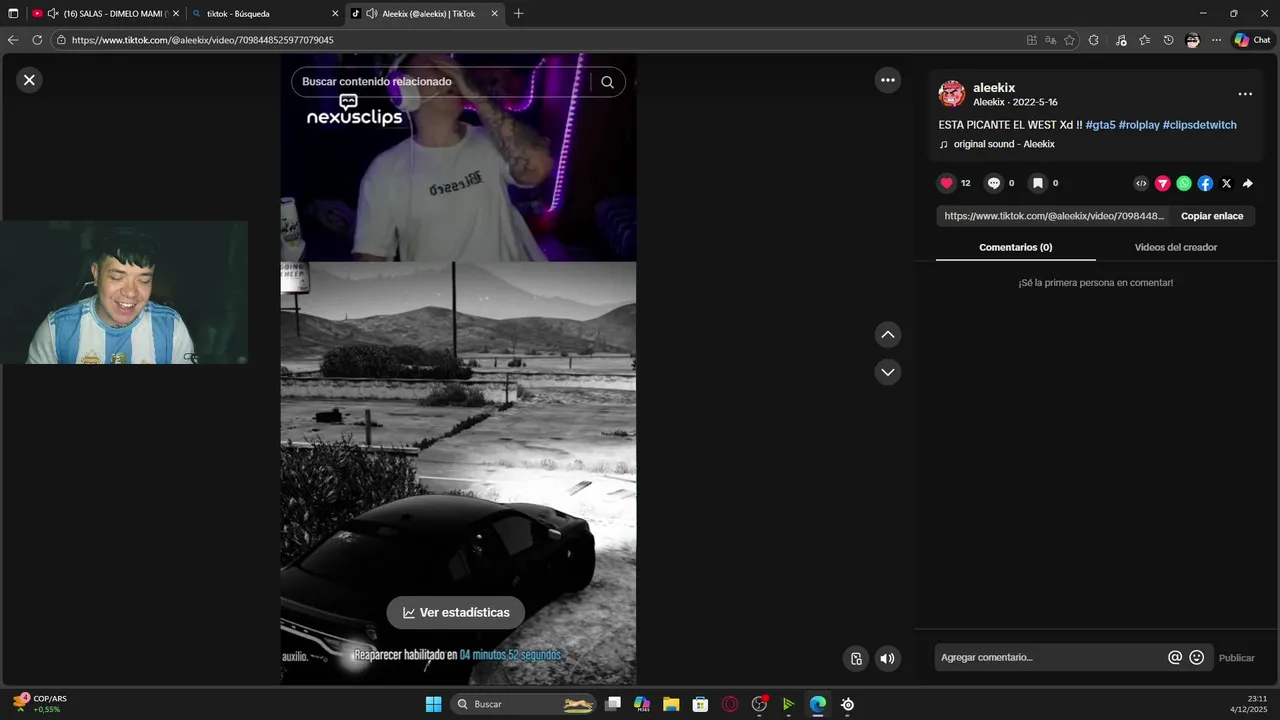Share the video to Facebook
Screen dimensions: 1280x720
pyautogui.click(x=1206, y=183)
